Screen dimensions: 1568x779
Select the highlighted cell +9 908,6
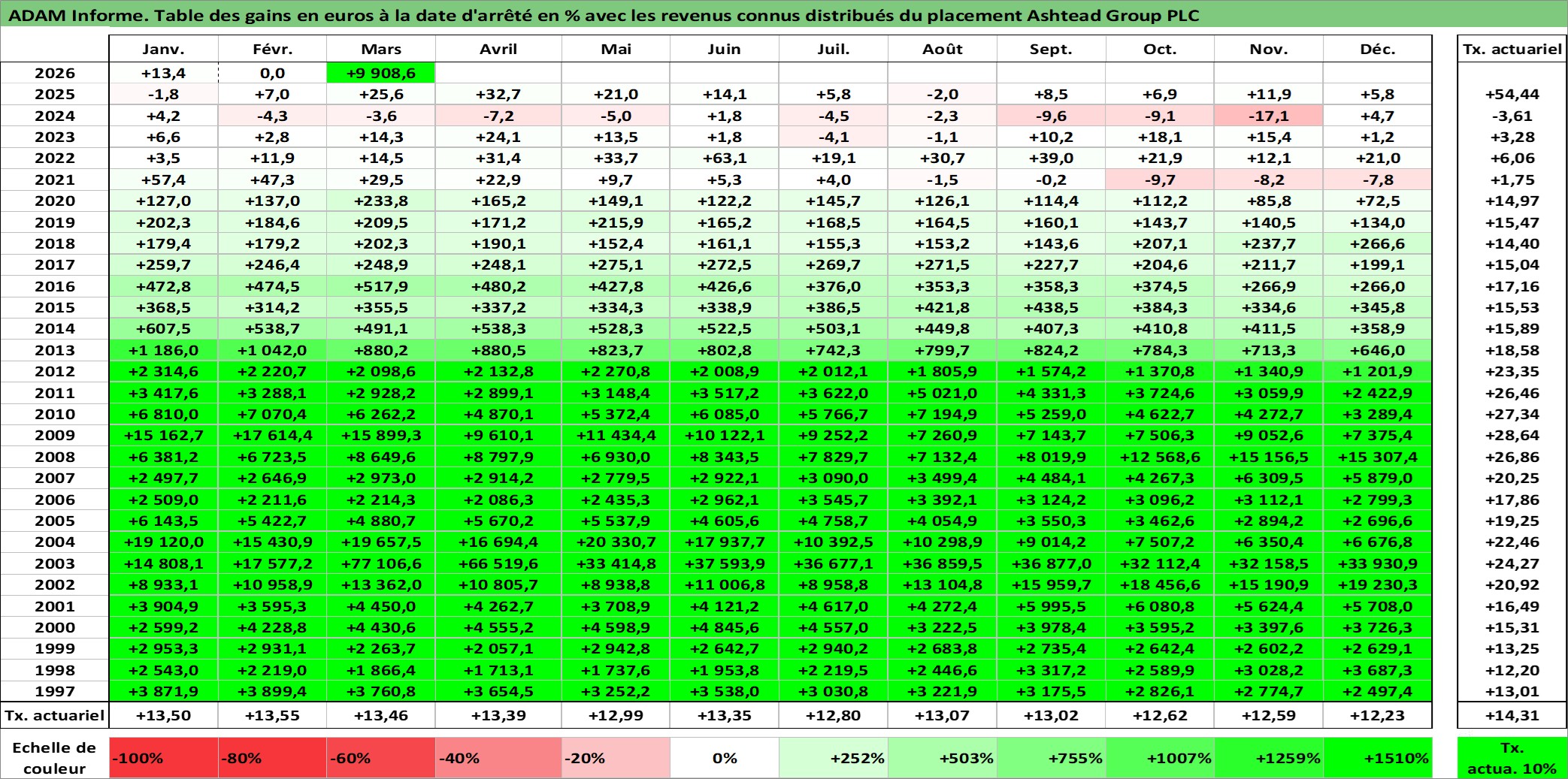pyautogui.click(x=381, y=73)
